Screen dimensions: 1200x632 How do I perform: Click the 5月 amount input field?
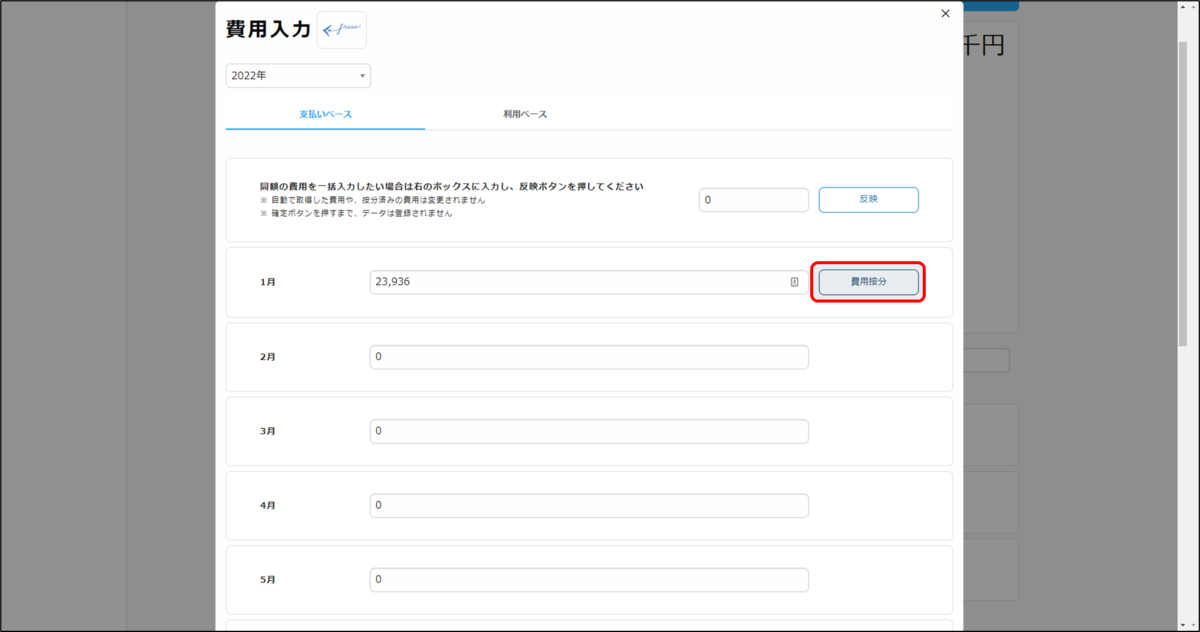tap(588, 579)
